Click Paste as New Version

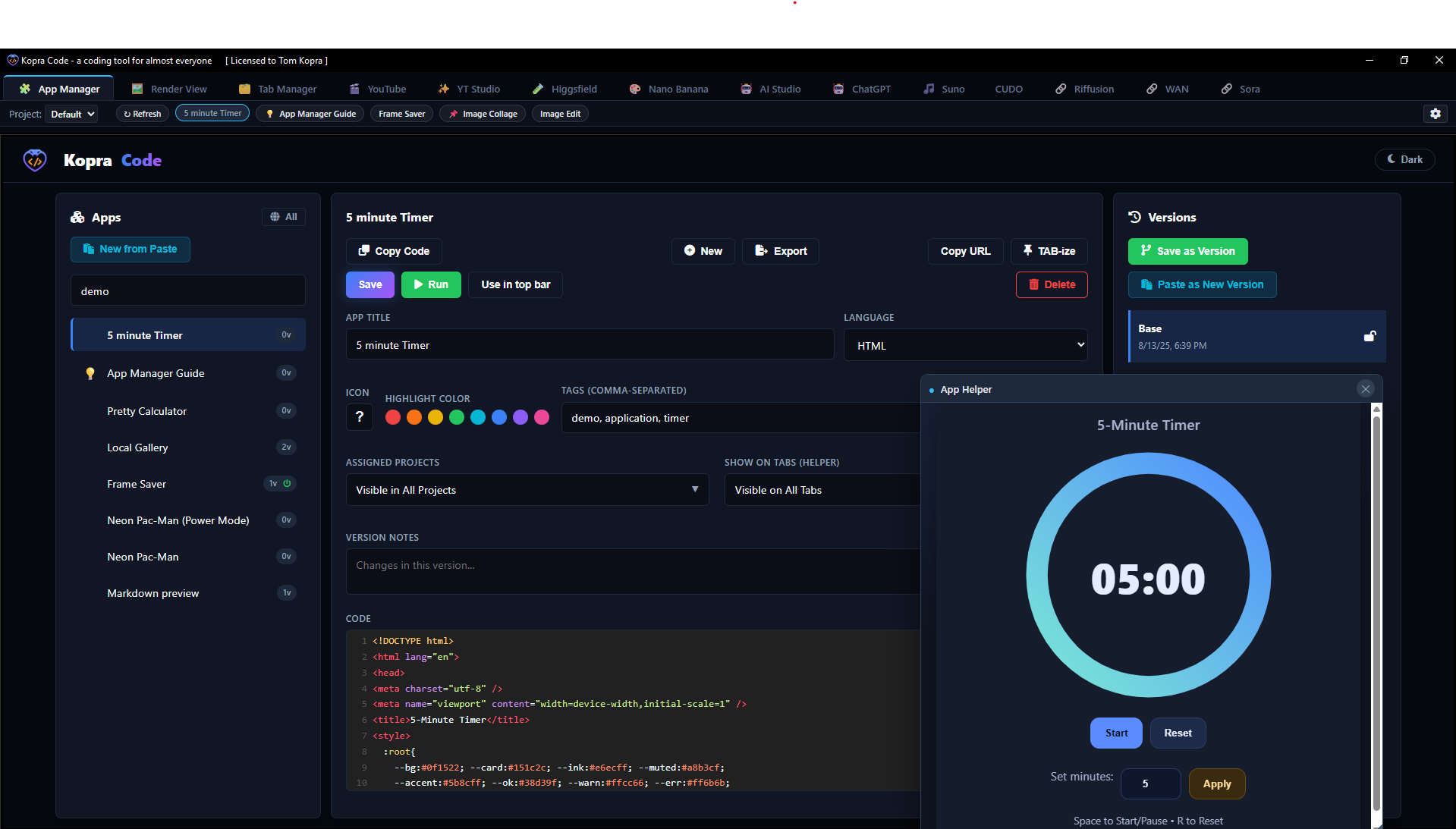pos(1201,284)
